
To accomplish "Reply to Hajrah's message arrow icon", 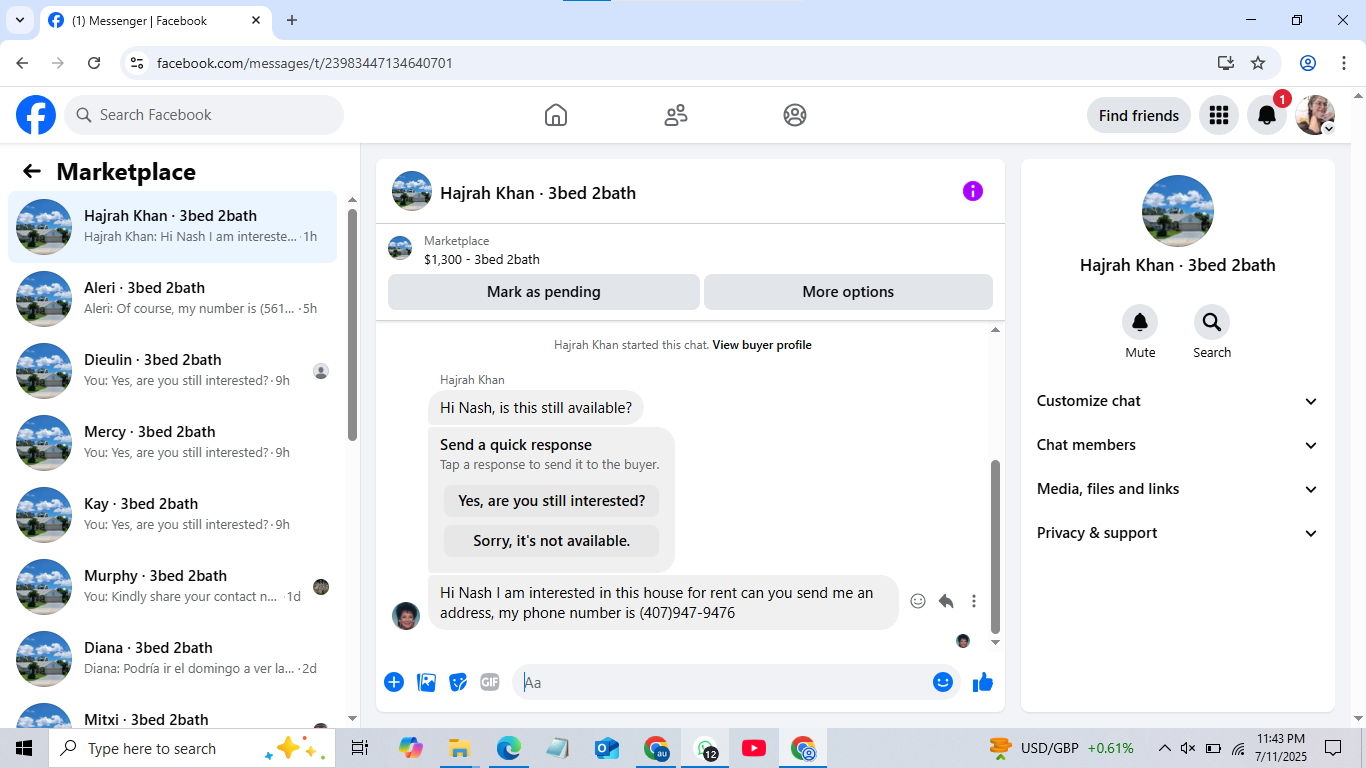I will pyautogui.click(x=946, y=601).
